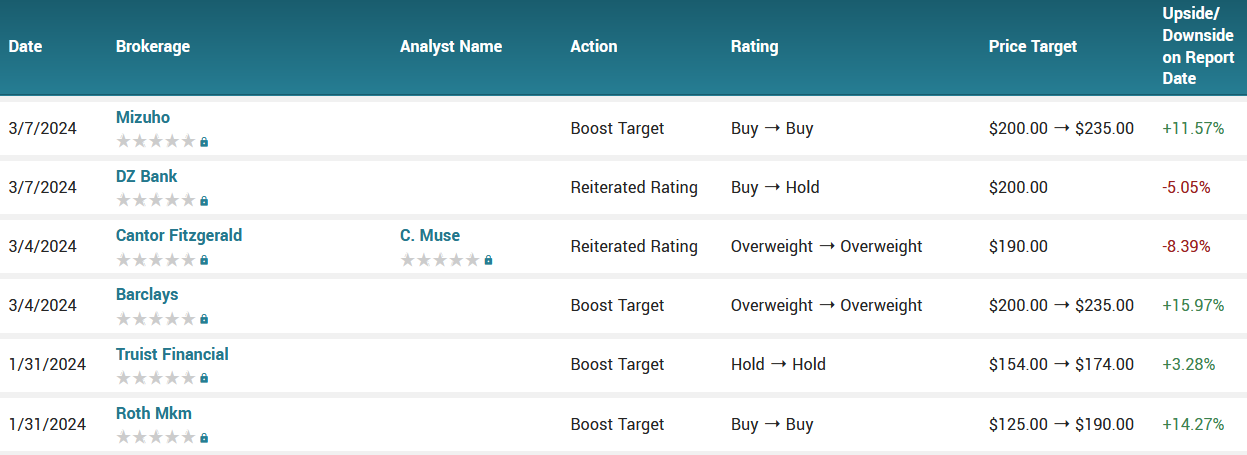Click the star rating under Mizuho

pos(156,142)
